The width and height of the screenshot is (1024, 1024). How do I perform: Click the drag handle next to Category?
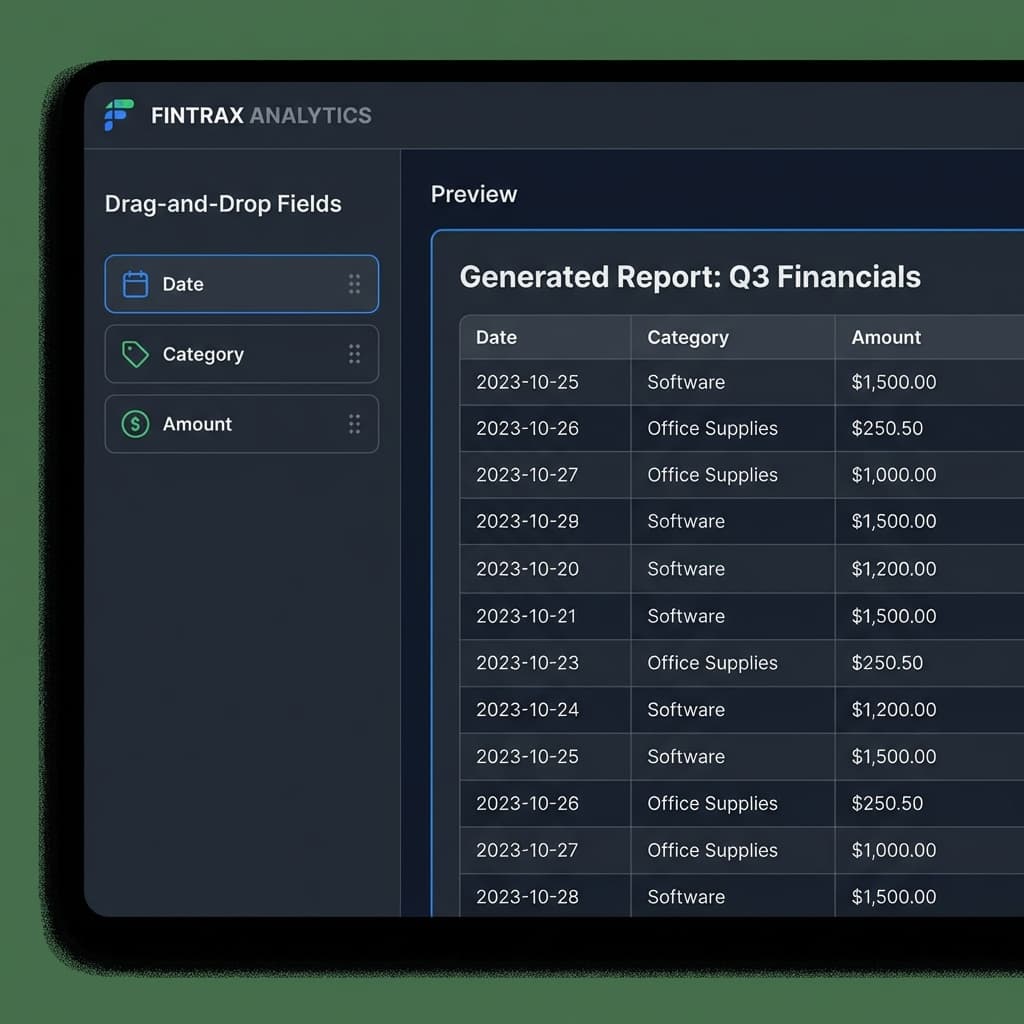click(354, 354)
